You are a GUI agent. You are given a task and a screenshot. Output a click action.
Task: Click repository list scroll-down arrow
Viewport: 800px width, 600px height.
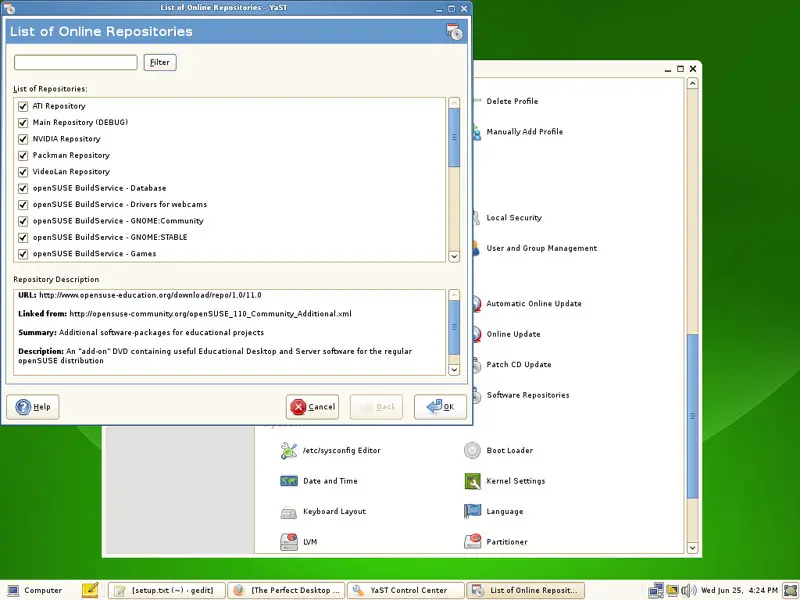454,256
